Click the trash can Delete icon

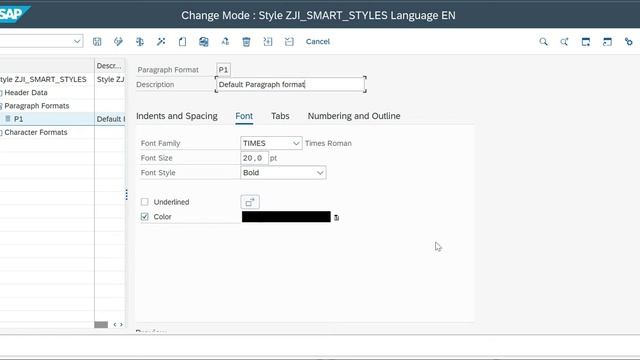(246, 42)
